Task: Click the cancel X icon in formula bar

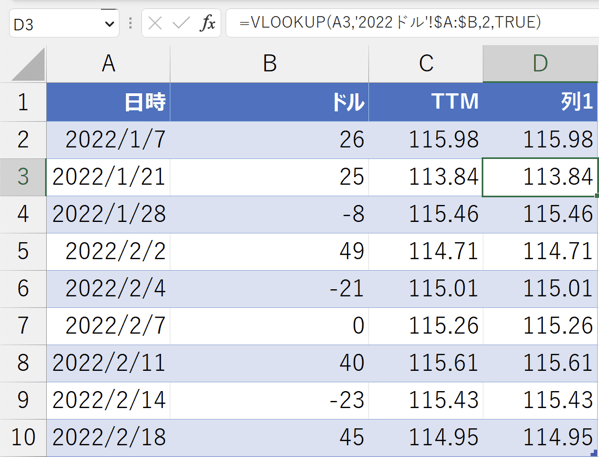Action: click(155, 24)
